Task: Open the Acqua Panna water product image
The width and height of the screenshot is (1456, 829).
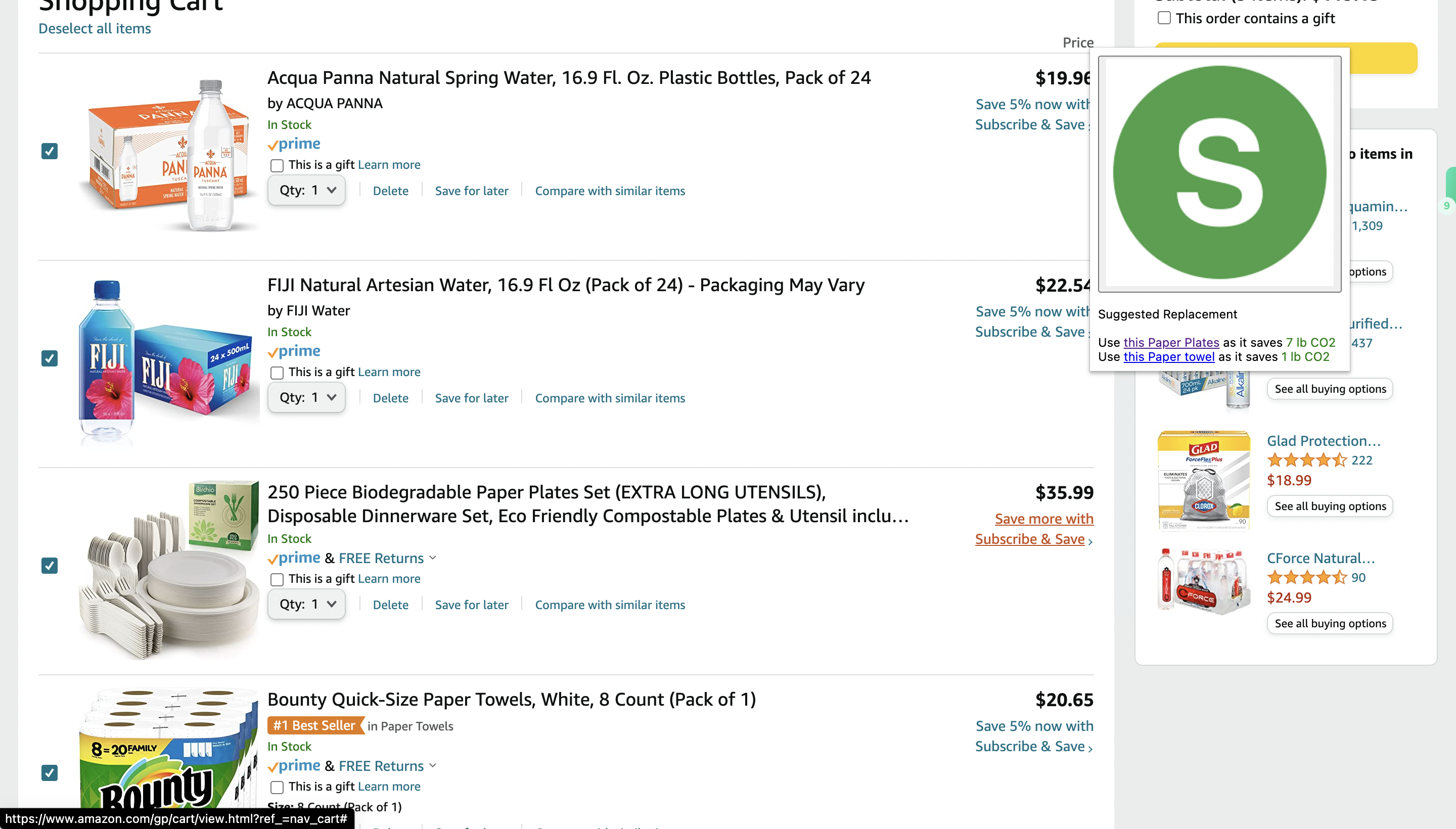Action: click(x=168, y=154)
